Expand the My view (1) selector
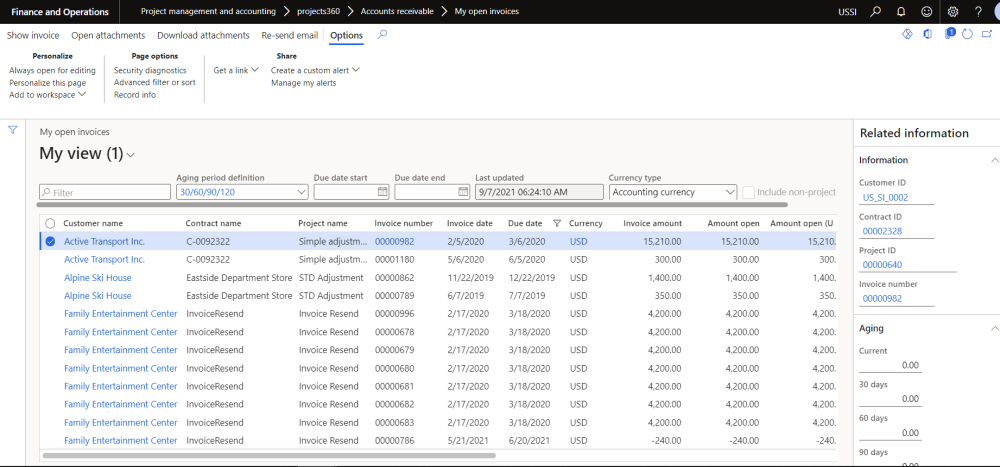Image resolution: width=1000 pixels, height=467 pixels. pyautogui.click(x=131, y=155)
